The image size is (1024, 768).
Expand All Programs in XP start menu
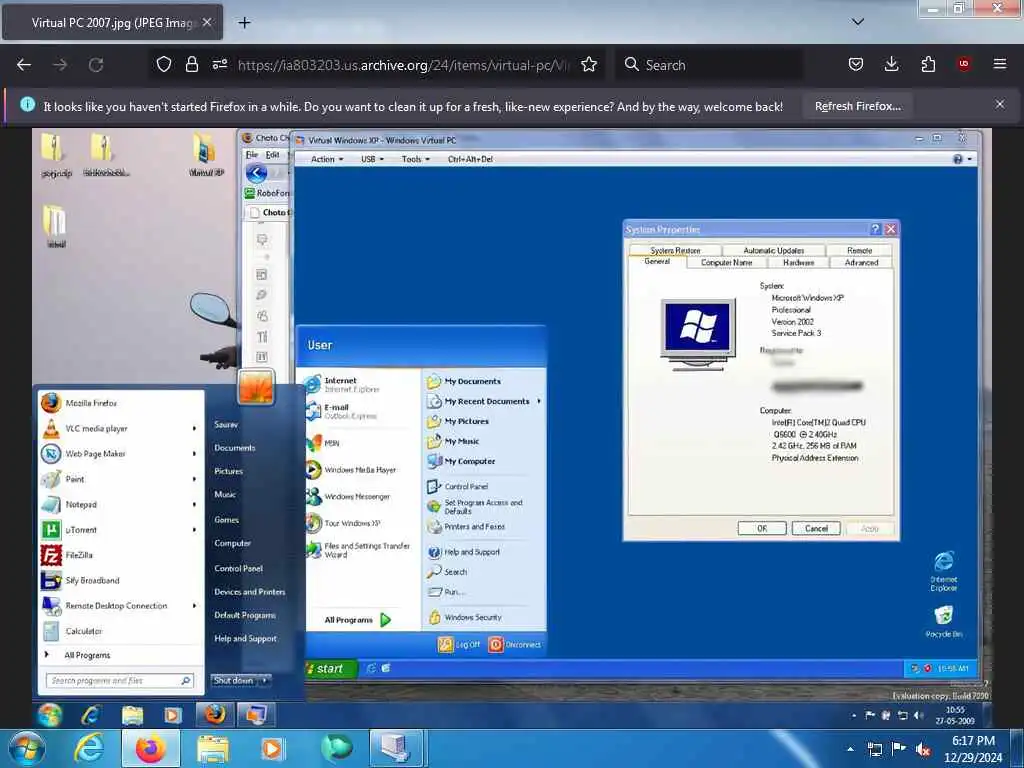pos(357,620)
